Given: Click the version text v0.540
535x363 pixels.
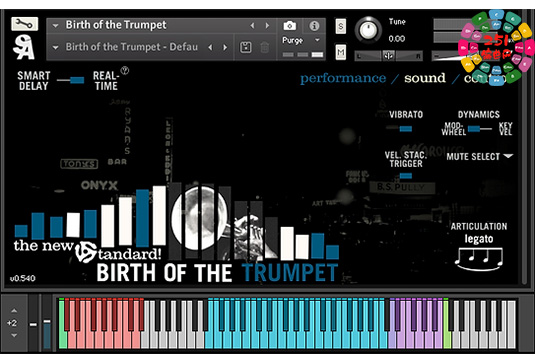Looking at the screenshot, I should point(23,279).
